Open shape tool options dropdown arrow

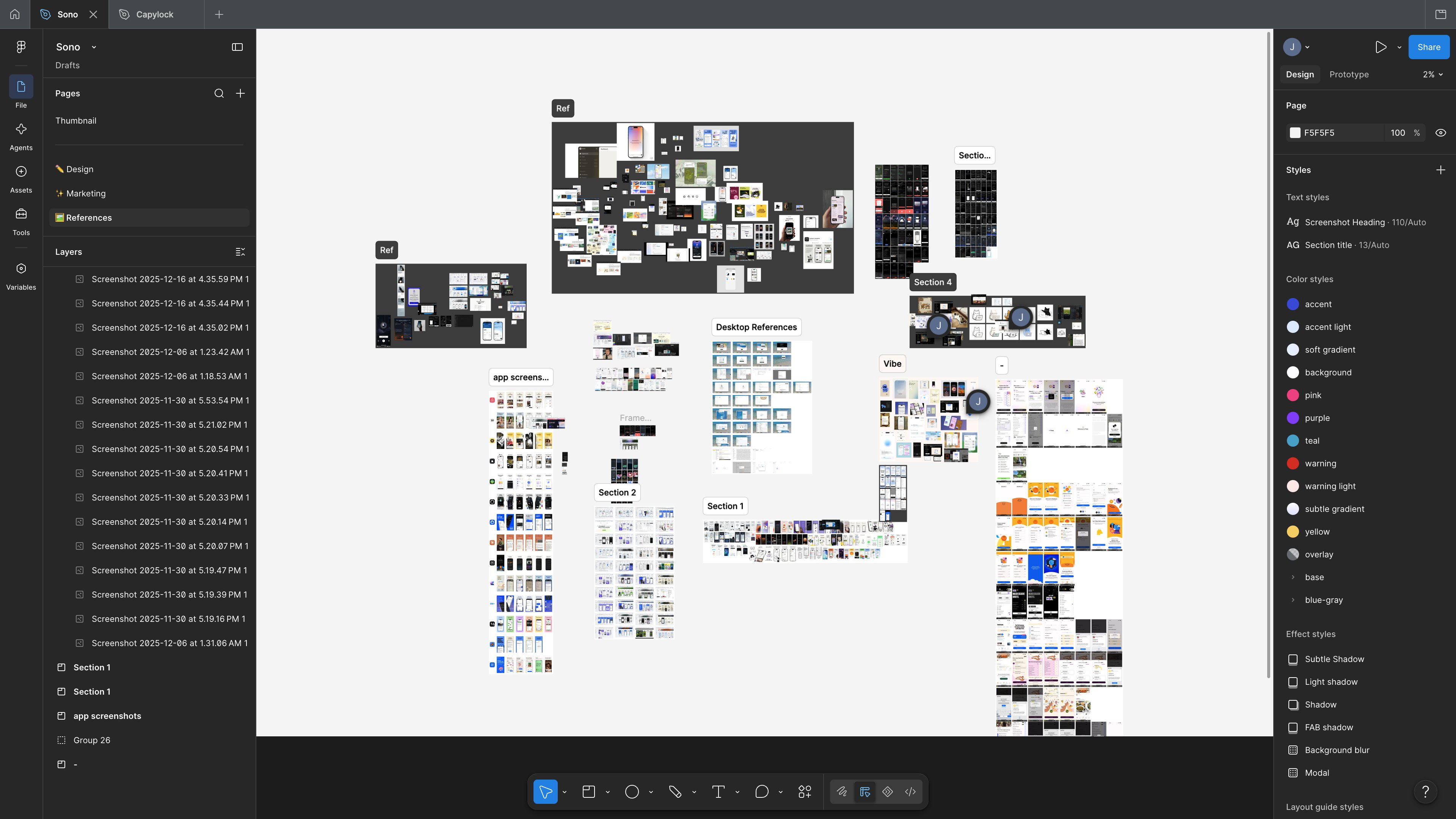pyautogui.click(x=651, y=792)
